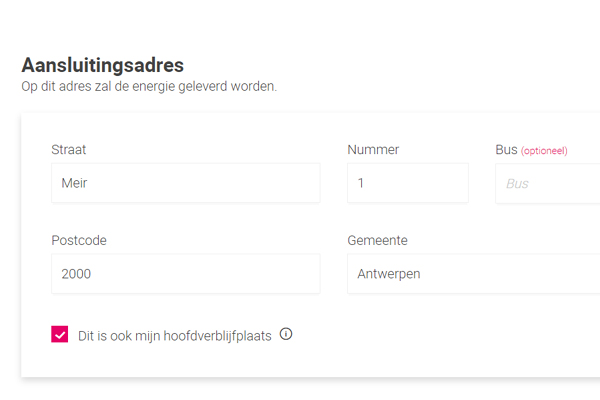The image size is (600, 400).
Task: Focus the Postcode field showing 2000
Action: pyautogui.click(x=186, y=274)
